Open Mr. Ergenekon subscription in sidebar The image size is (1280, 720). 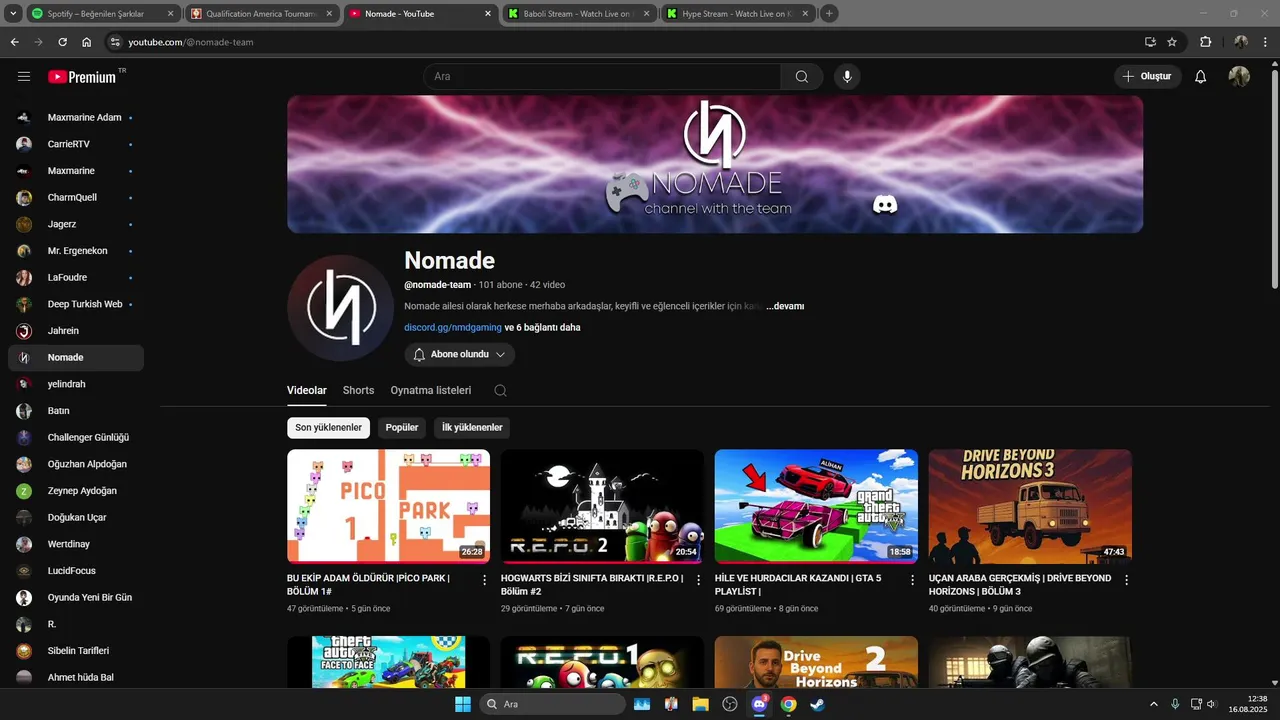coord(76,251)
